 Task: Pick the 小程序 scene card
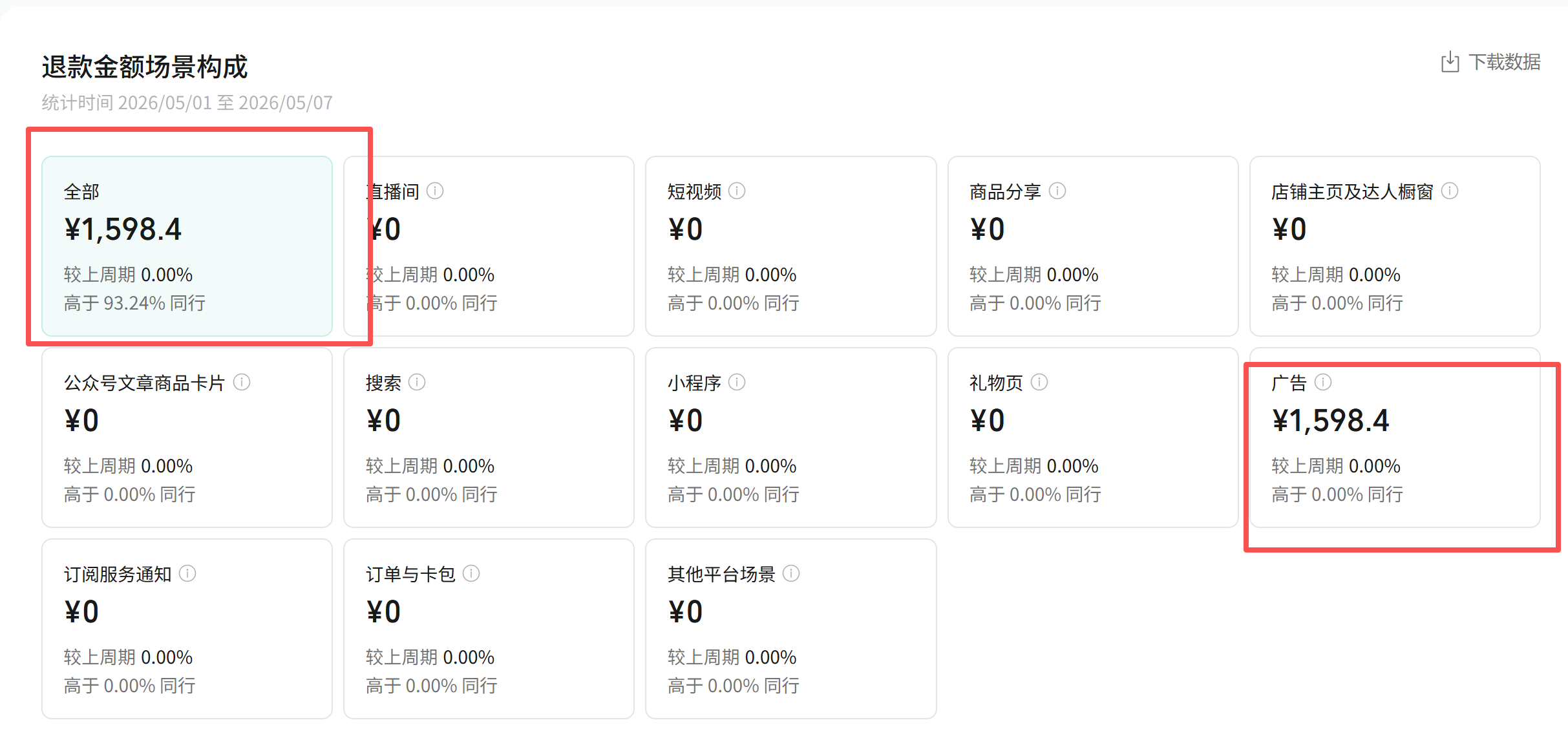791,438
